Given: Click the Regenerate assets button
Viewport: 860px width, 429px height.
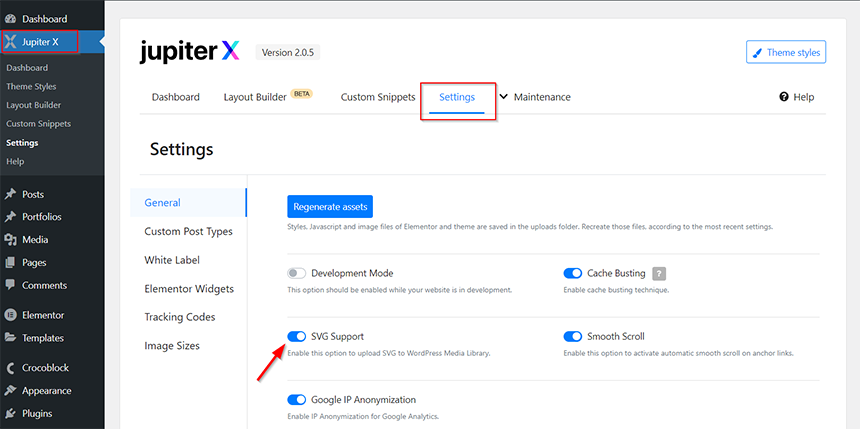Looking at the screenshot, I should point(330,207).
